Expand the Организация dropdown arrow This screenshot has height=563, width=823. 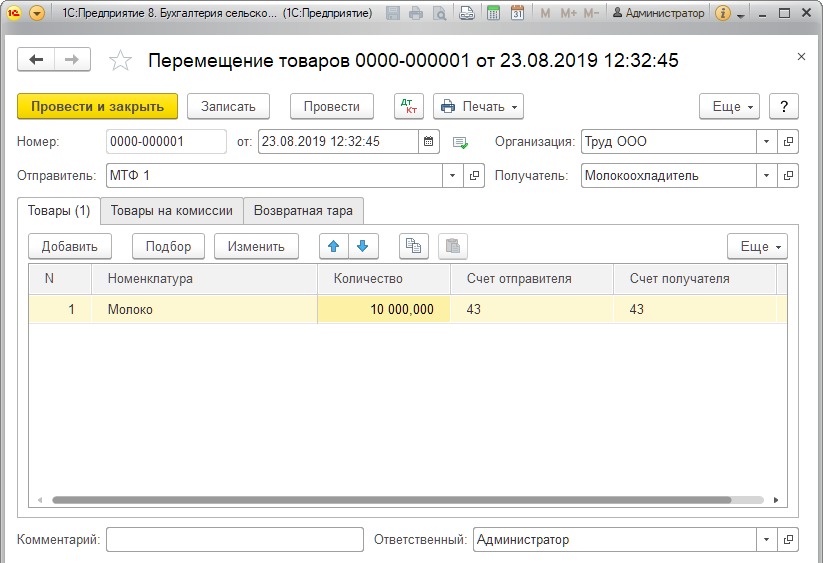click(766, 142)
